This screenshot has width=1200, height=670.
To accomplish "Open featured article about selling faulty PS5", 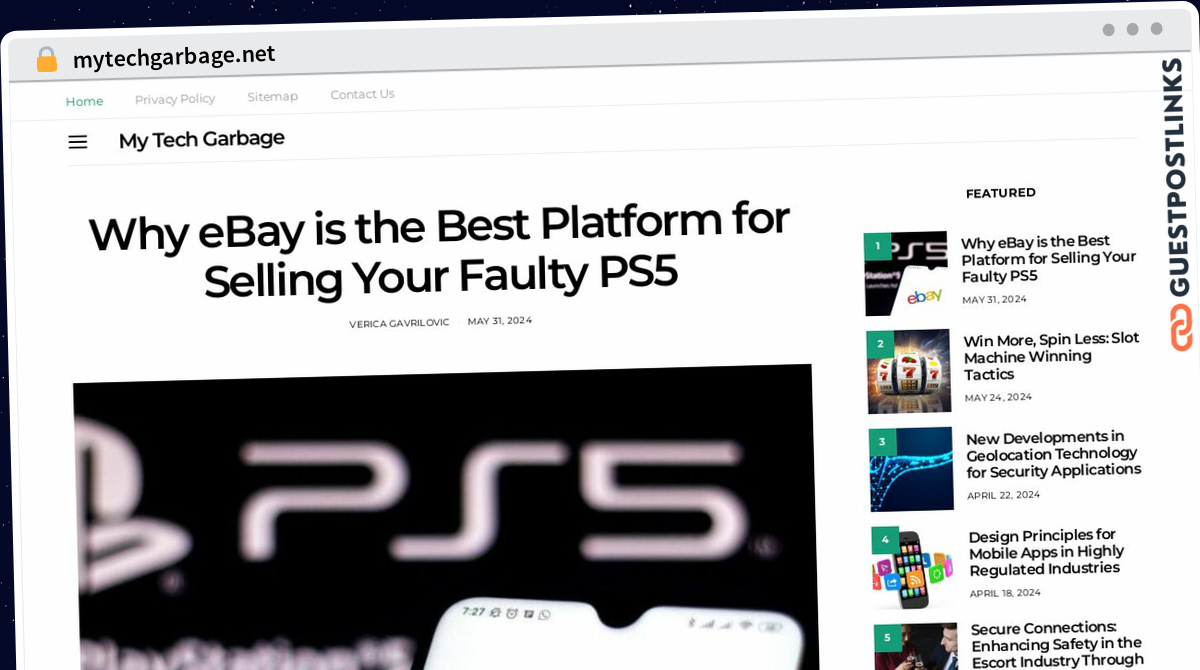I will pos(1048,259).
